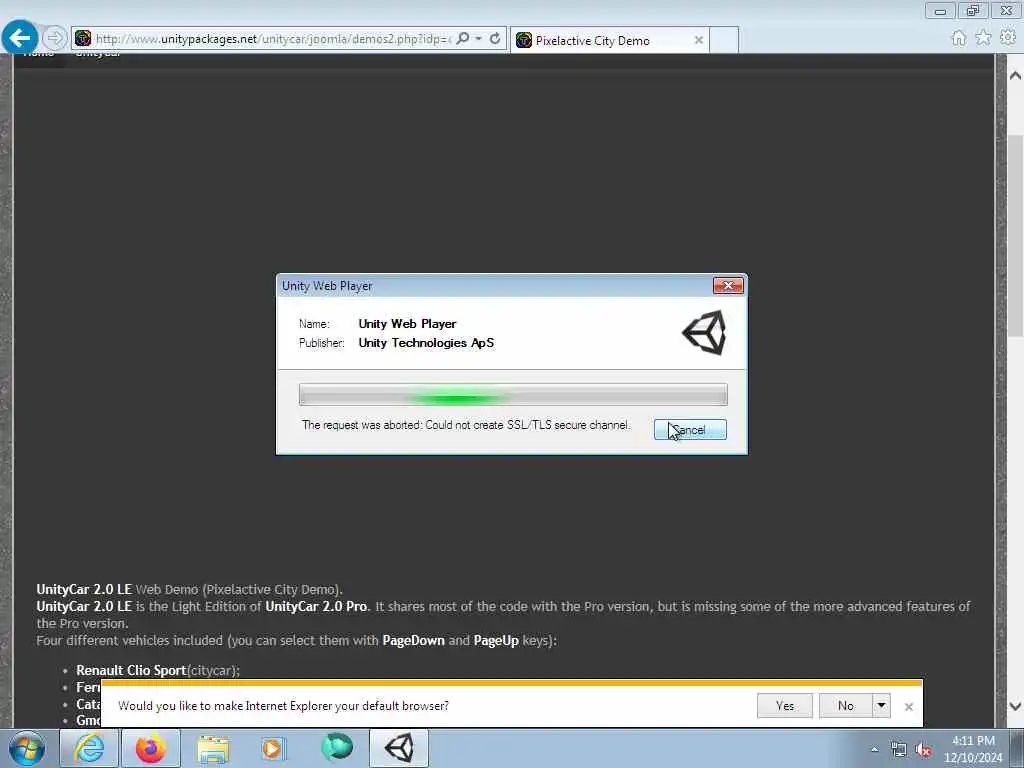The image size is (1024, 768).
Task: Click the URL address field
Action: pyautogui.click(x=273, y=39)
